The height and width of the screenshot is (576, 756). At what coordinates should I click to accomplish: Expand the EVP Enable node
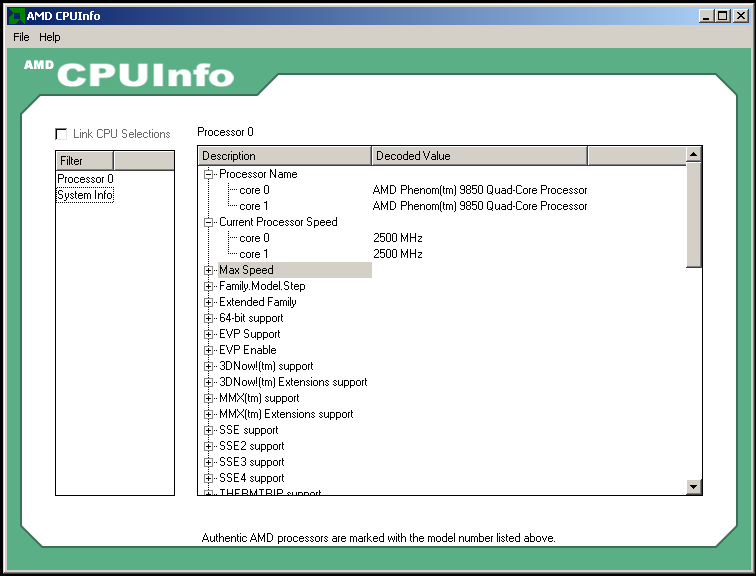[208, 350]
